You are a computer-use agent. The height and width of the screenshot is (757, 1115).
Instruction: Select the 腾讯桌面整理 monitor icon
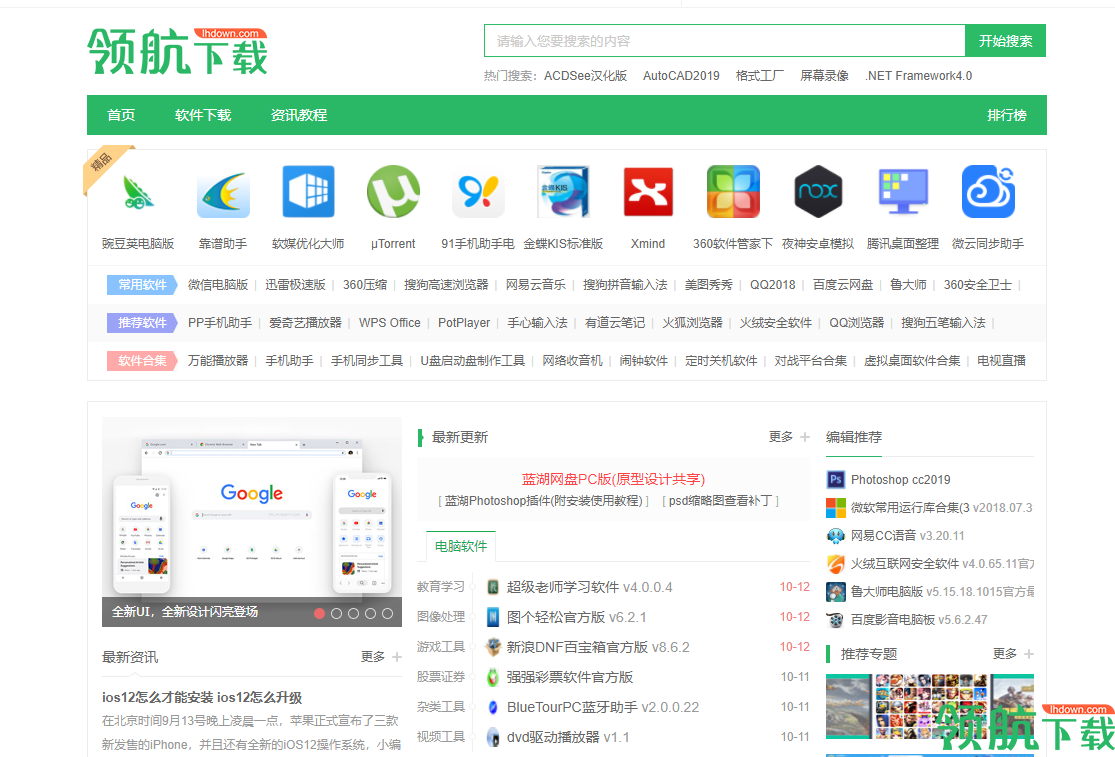click(x=903, y=192)
